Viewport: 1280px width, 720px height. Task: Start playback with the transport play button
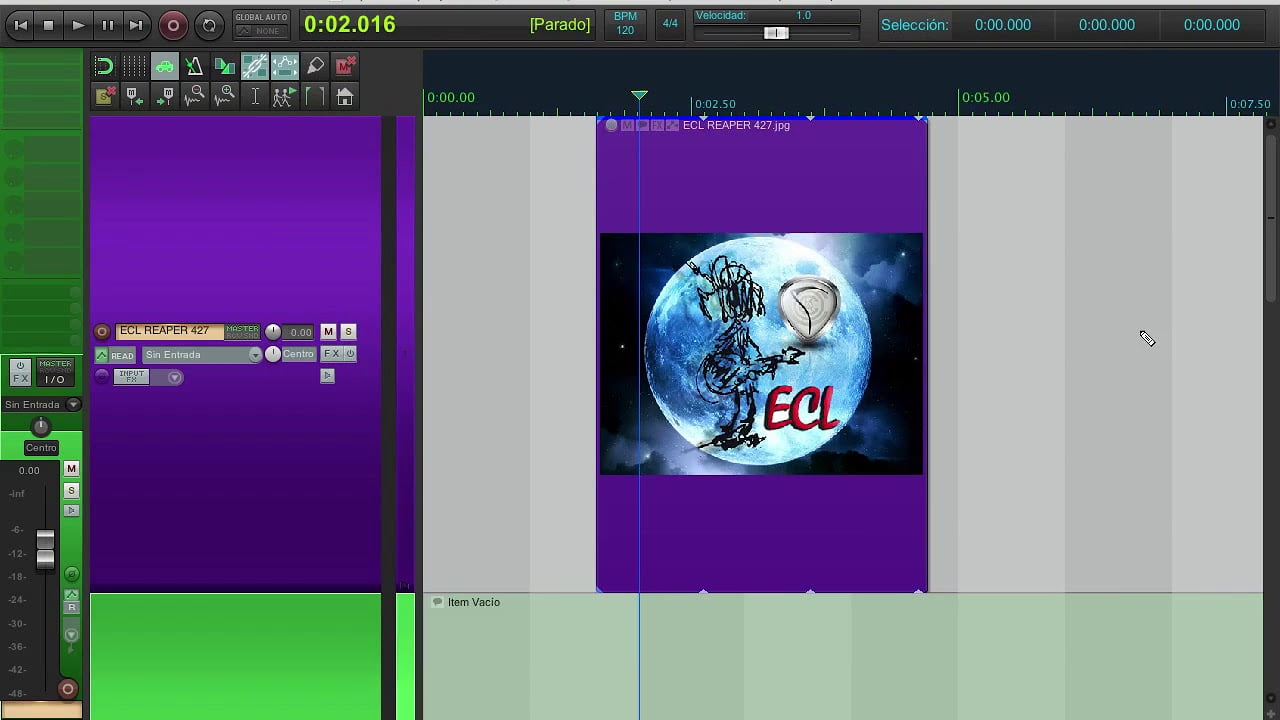[78, 25]
